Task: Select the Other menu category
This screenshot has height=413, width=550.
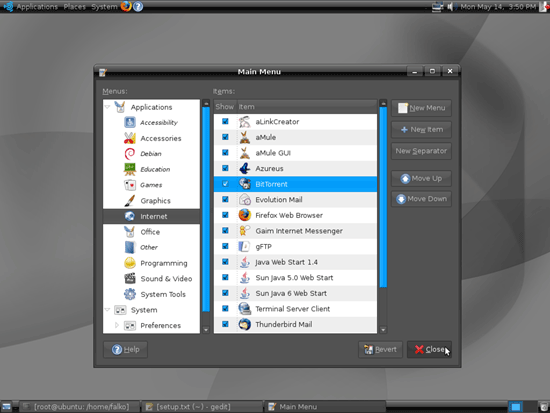Action: [149, 247]
